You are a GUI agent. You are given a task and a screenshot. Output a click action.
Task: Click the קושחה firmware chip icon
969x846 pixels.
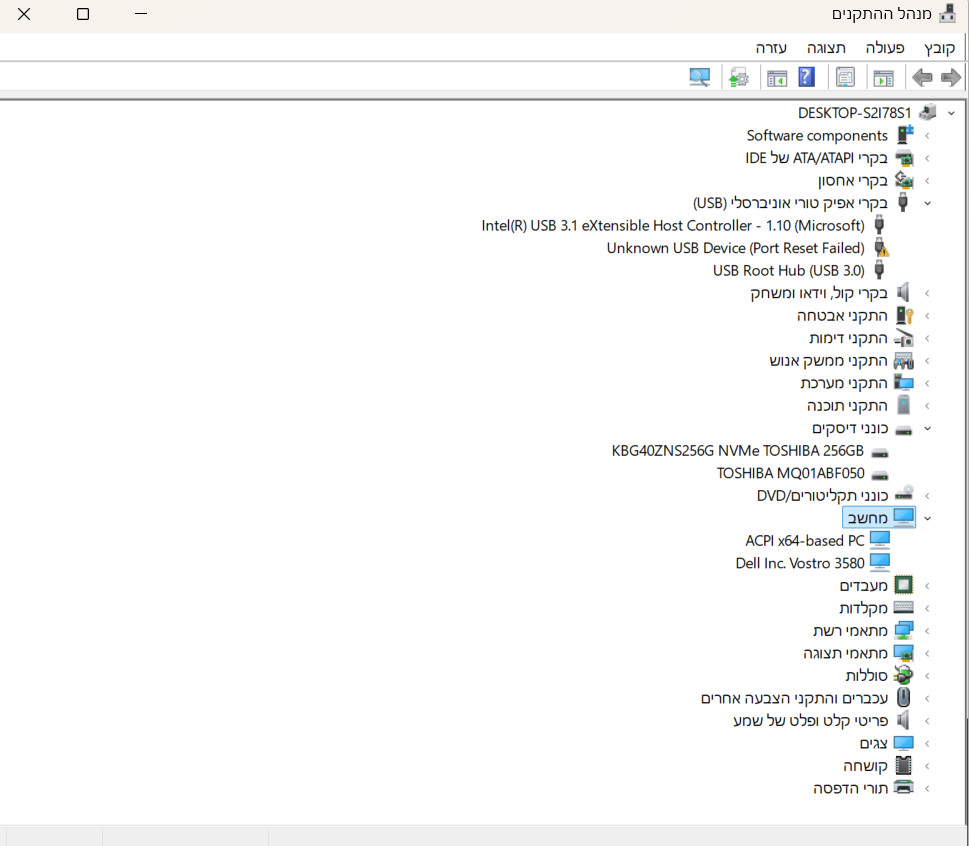tap(903, 765)
